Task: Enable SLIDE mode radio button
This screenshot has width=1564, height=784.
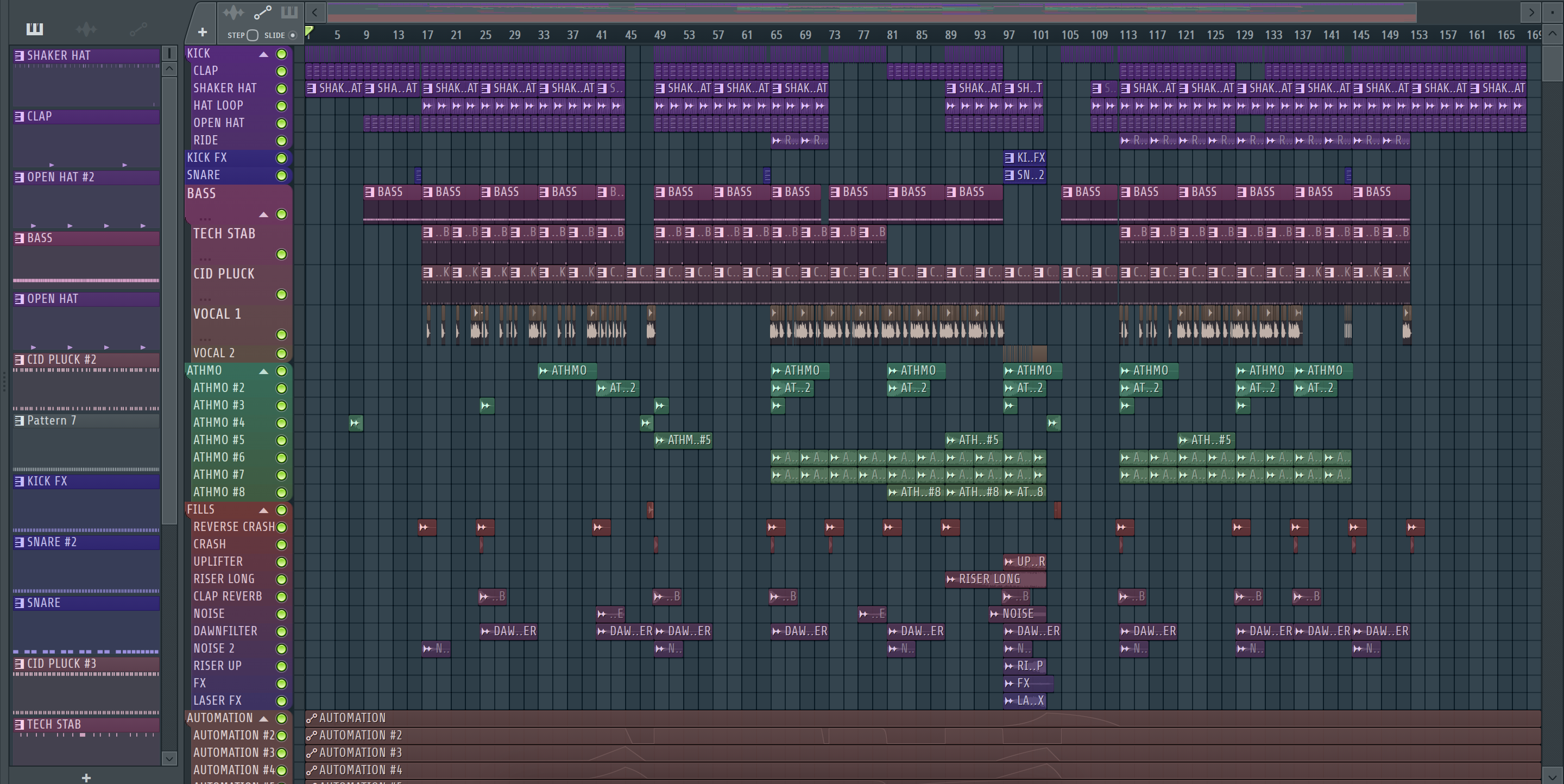Action: pos(293,35)
